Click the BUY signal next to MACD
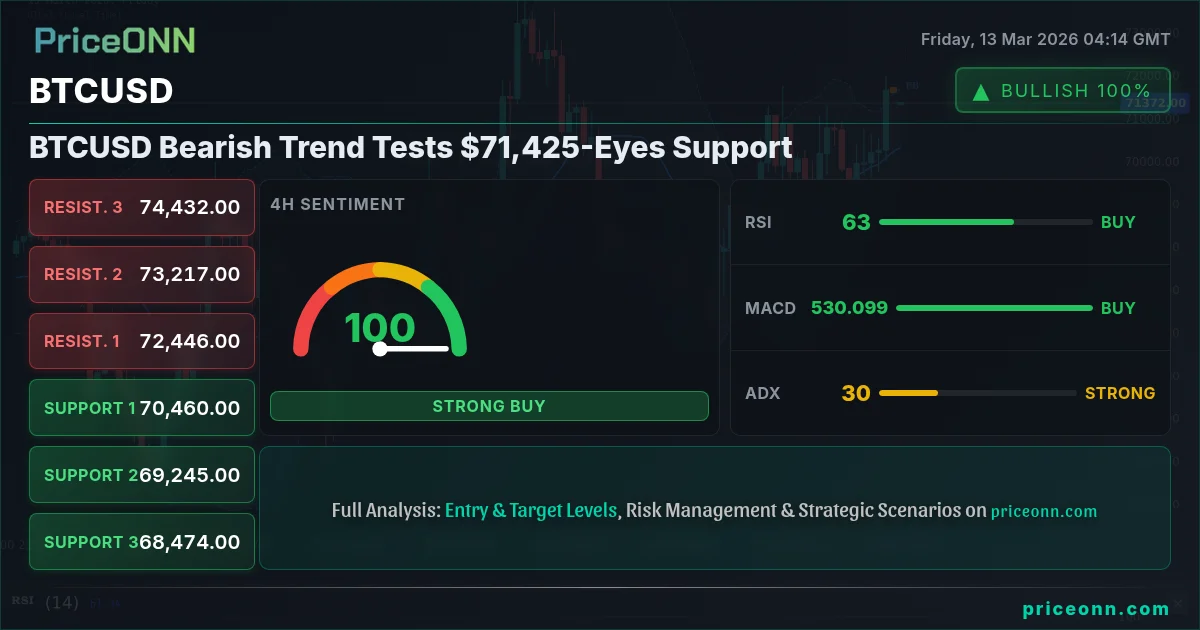The height and width of the screenshot is (630, 1200). [x=1118, y=308]
